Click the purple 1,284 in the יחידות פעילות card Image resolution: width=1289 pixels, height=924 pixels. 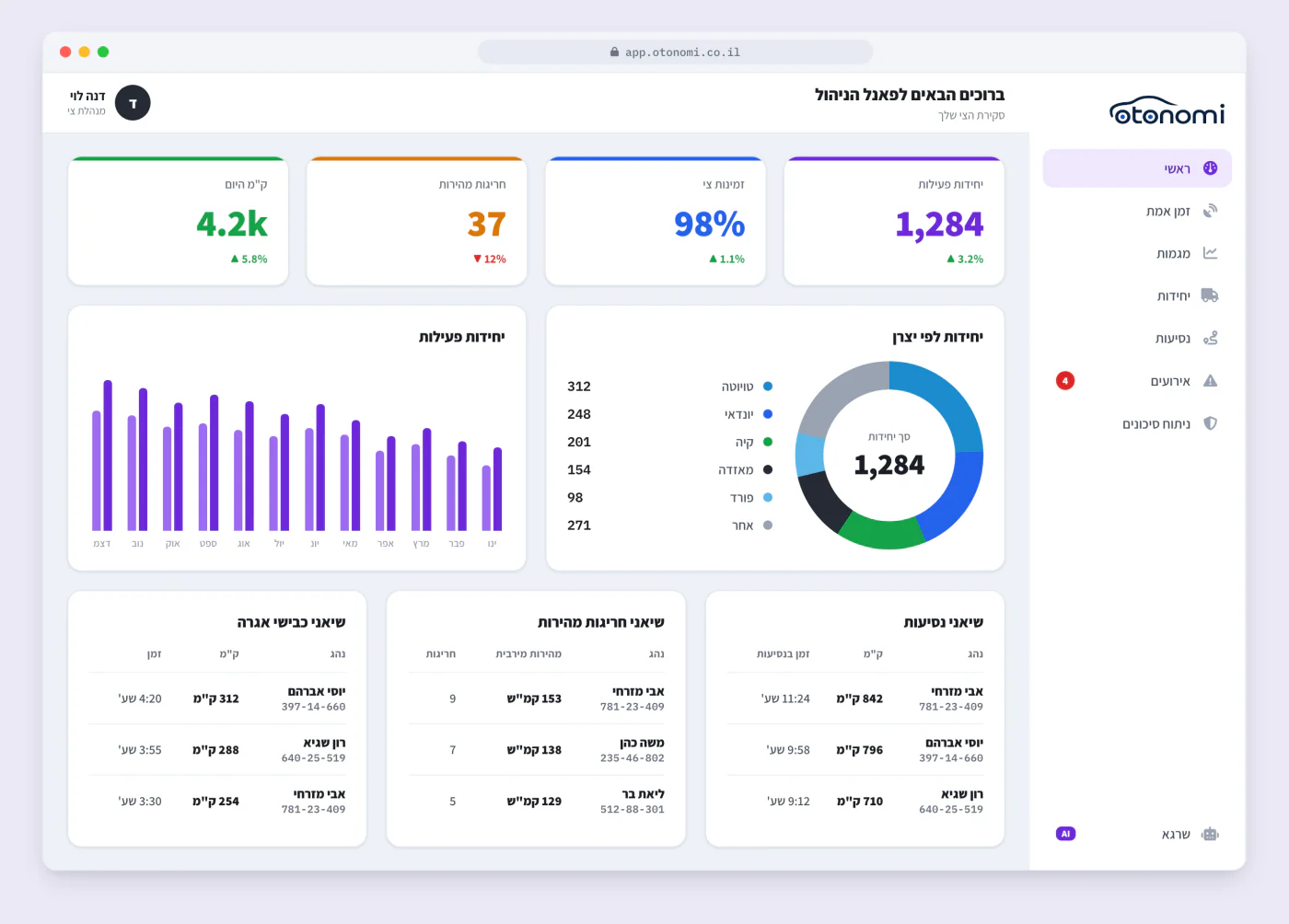pyautogui.click(x=939, y=224)
